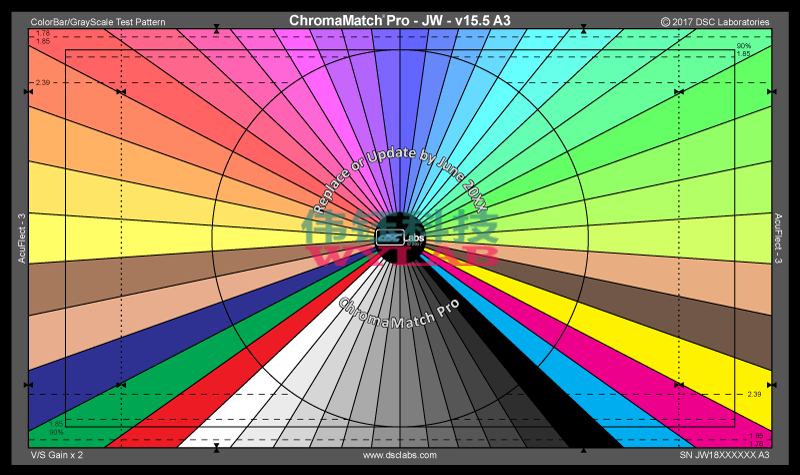
Task: Click the '2.39' marker on the right side
Action: coord(754,394)
